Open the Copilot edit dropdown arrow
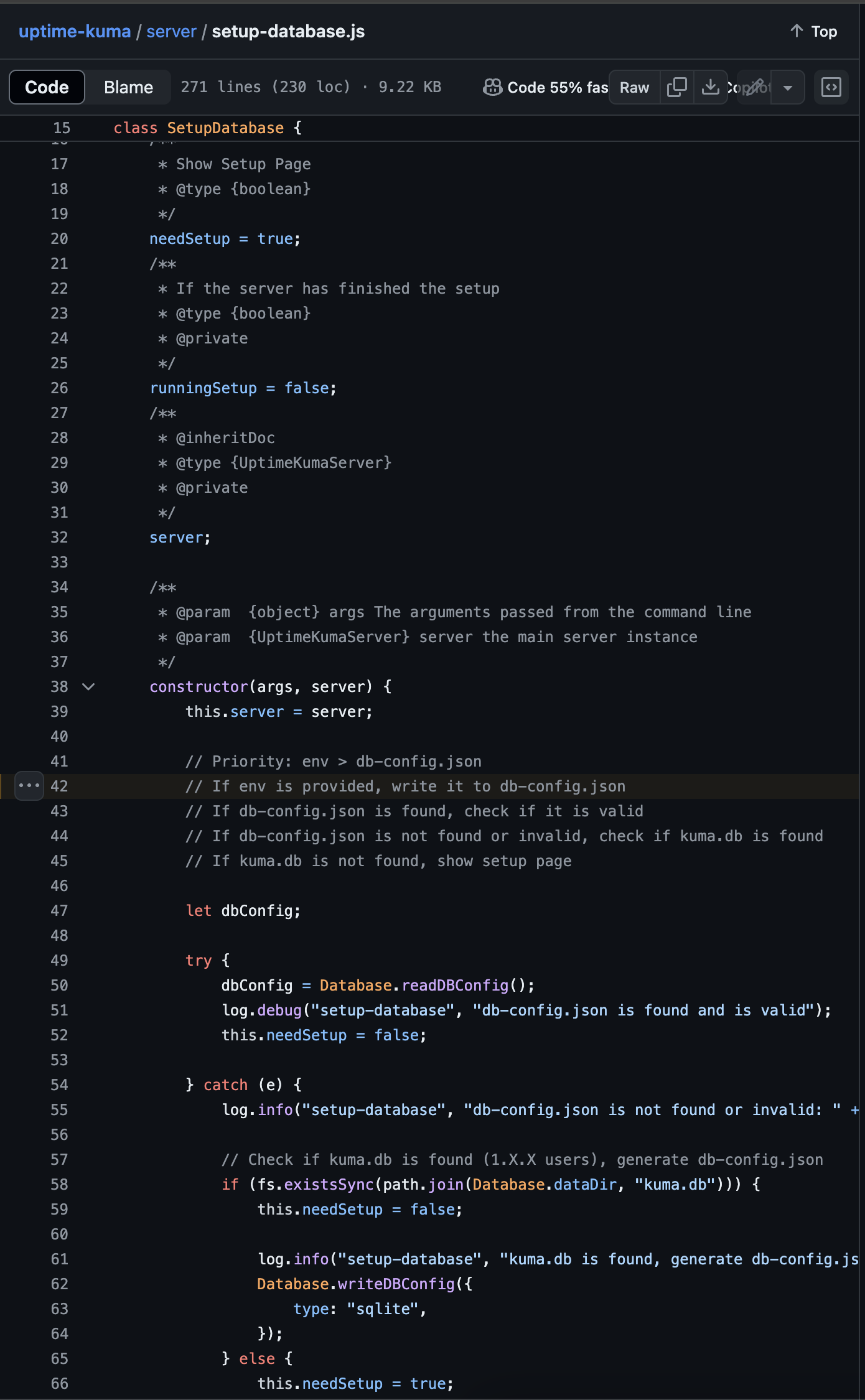The height and width of the screenshot is (1400, 865). (787, 87)
